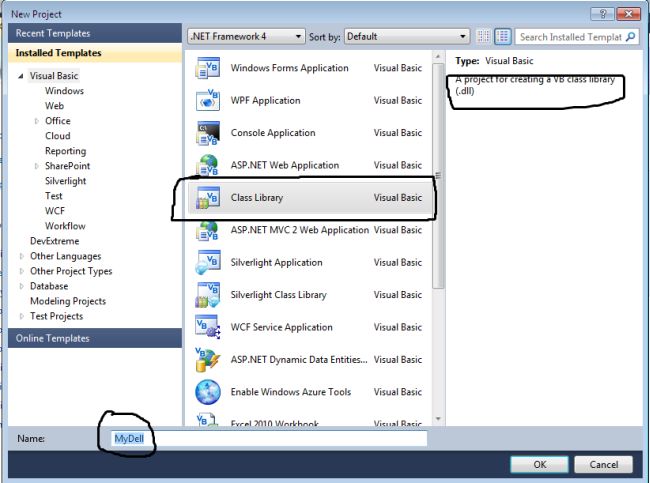Image resolution: width=650 pixels, height=483 pixels.
Task: Select the Cloud category
Action: coord(58,136)
